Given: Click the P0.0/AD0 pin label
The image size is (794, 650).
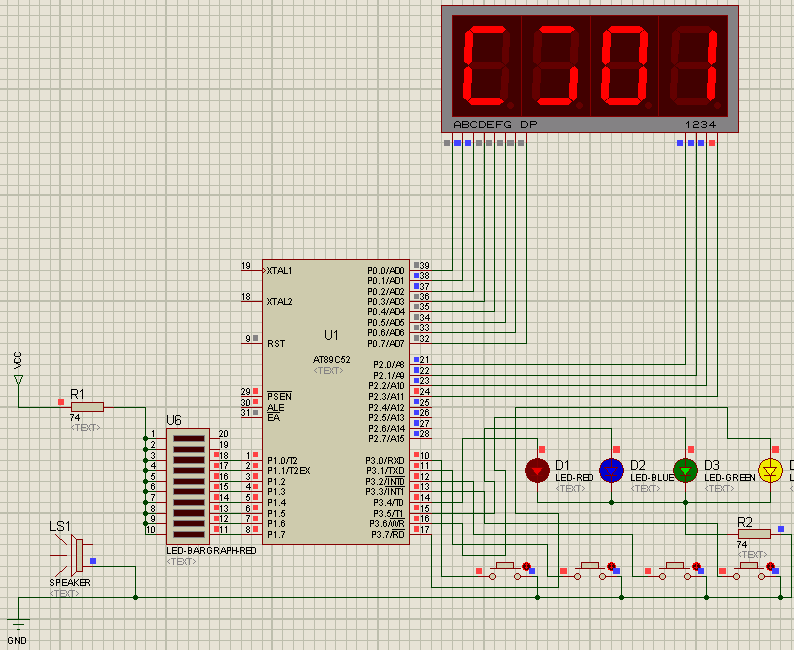Looking at the screenshot, I should pos(386,271).
